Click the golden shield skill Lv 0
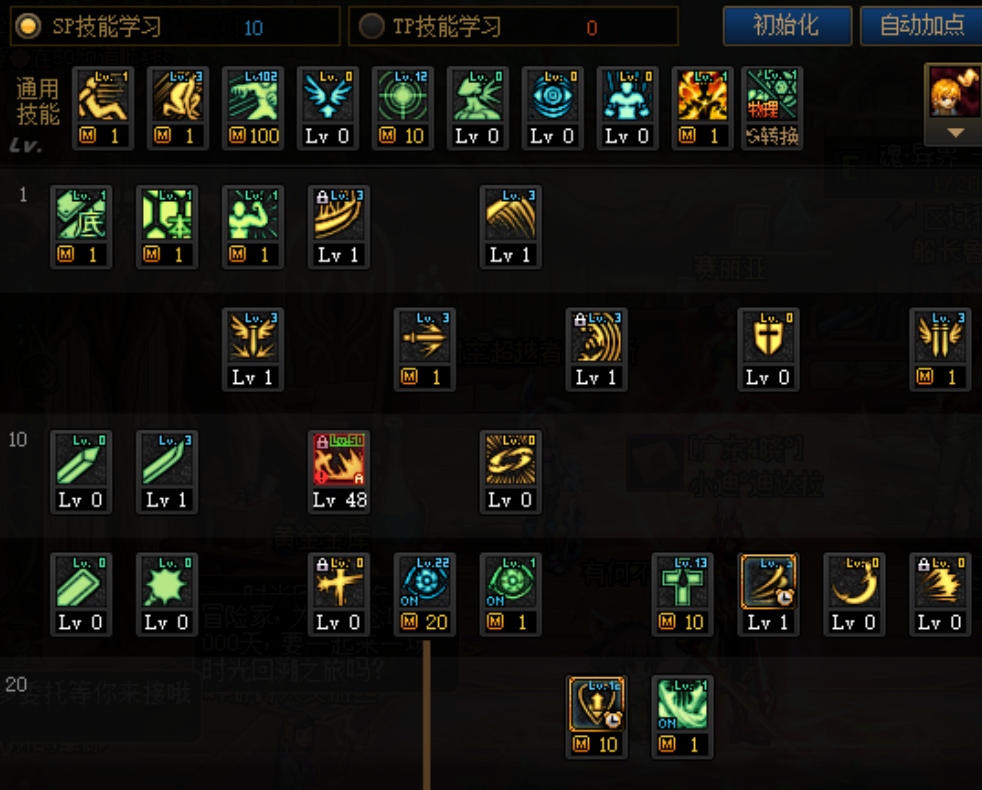Viewport: 982px width, 790px height. coord(768,350)
